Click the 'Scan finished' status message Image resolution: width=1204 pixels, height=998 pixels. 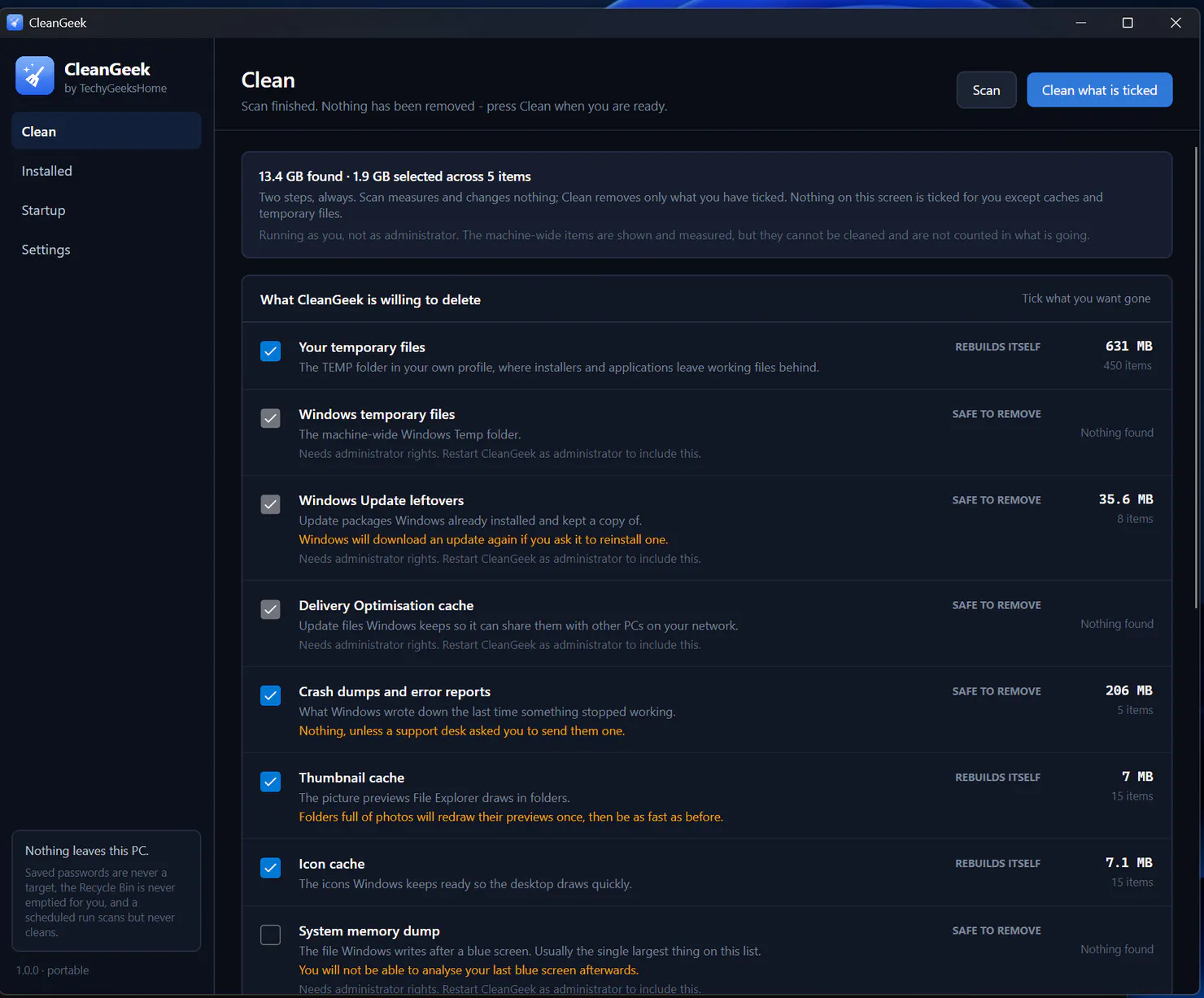point(454,106)
